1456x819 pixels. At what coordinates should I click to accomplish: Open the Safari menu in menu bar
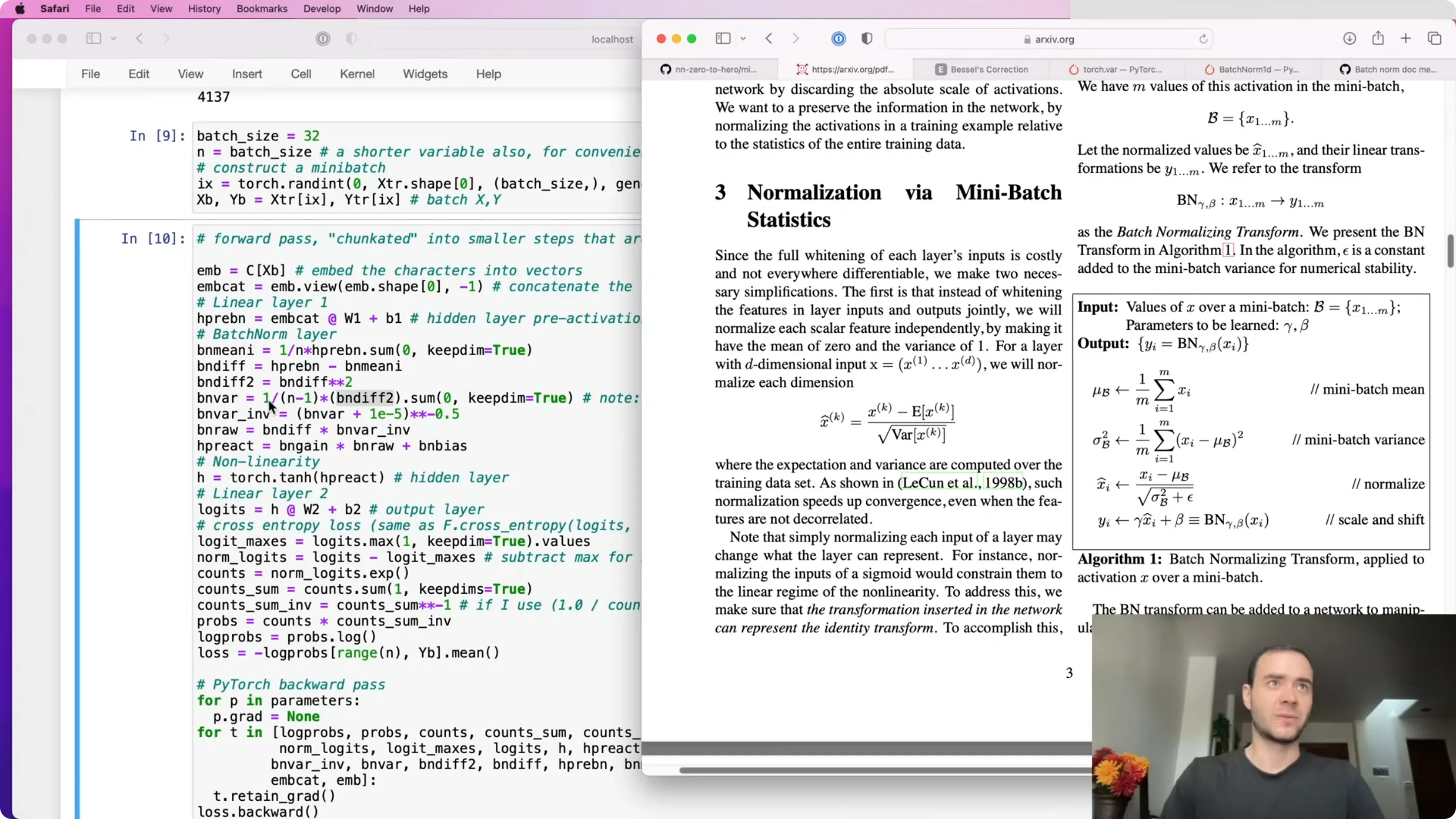pyautogui.click(x=55, y=9)
